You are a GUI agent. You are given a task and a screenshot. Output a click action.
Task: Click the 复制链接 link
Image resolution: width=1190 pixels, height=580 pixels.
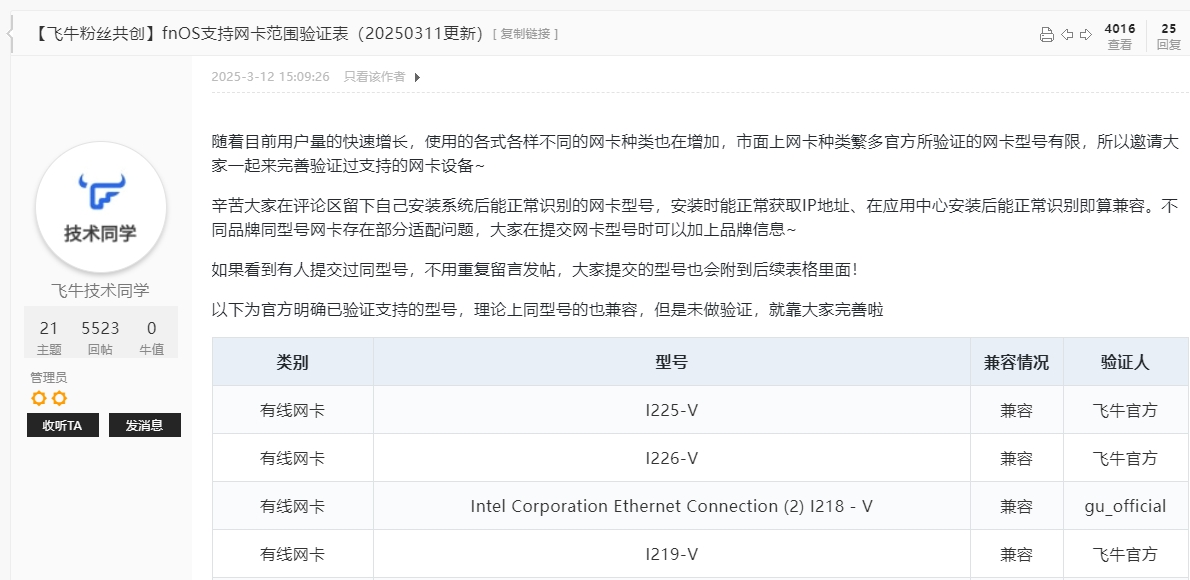(525, 34)
